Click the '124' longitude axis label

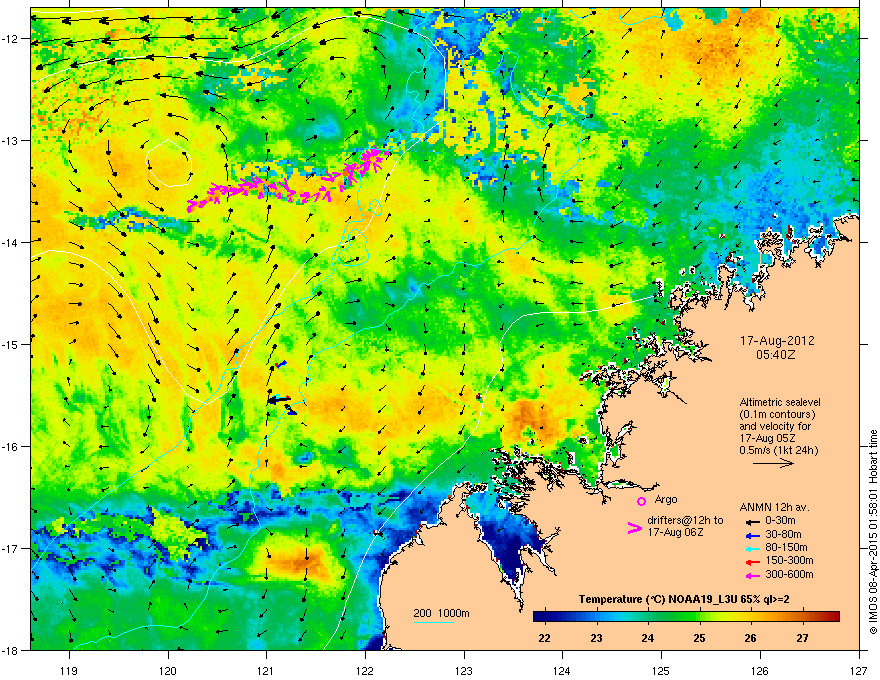tap(562, 670)
